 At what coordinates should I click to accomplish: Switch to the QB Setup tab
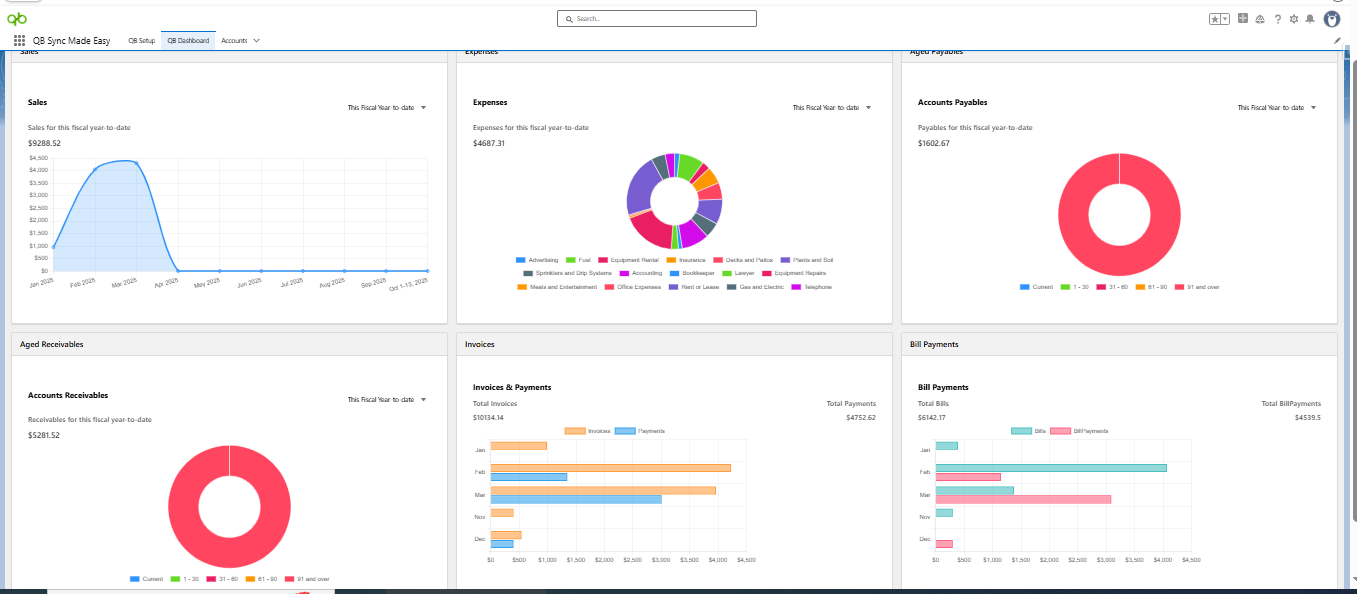tap(142, 41)
